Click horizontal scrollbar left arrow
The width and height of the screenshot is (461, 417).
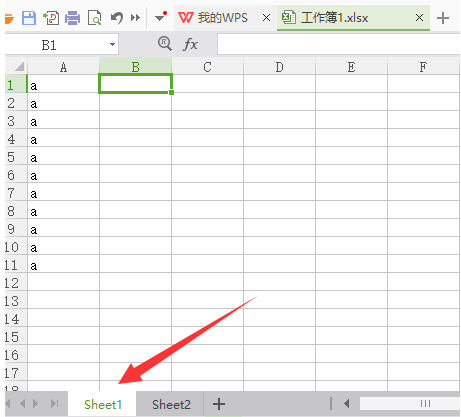[347, 404]
